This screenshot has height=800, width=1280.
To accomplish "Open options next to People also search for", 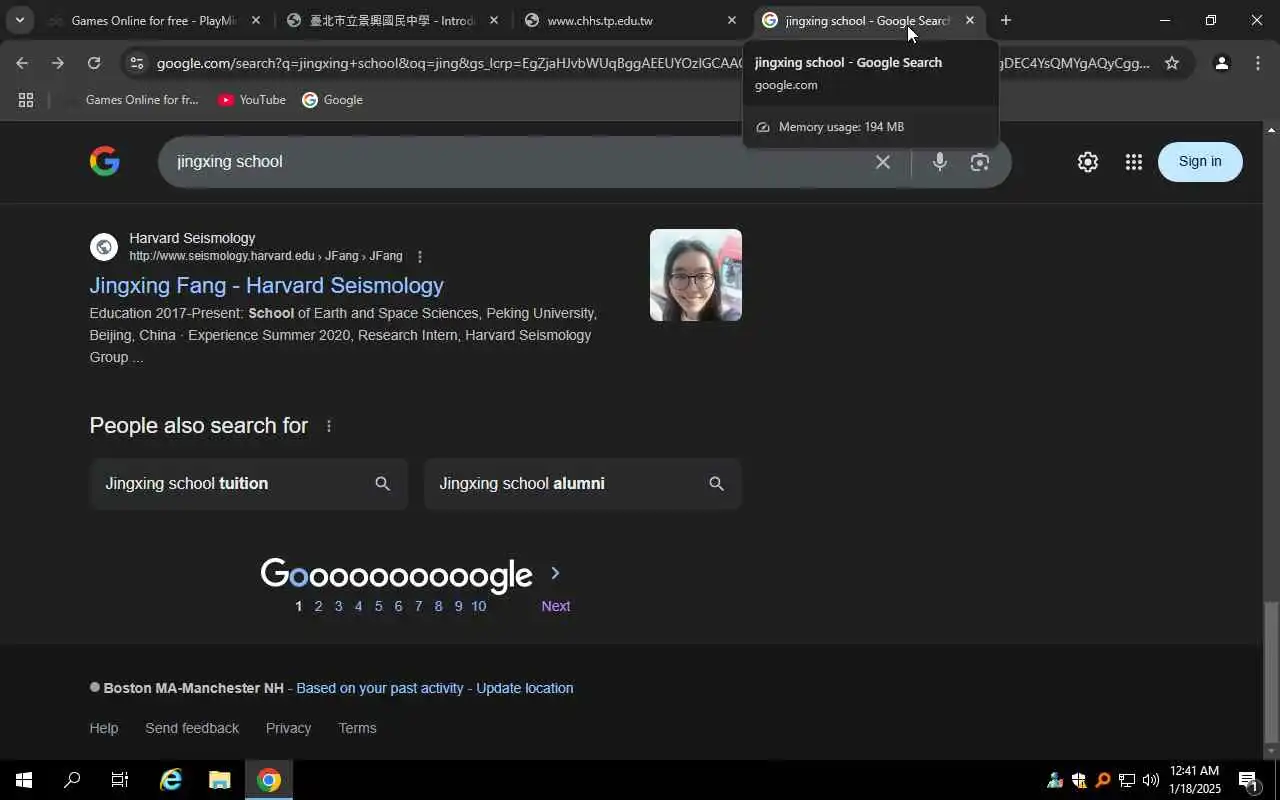I will [329, 426].
